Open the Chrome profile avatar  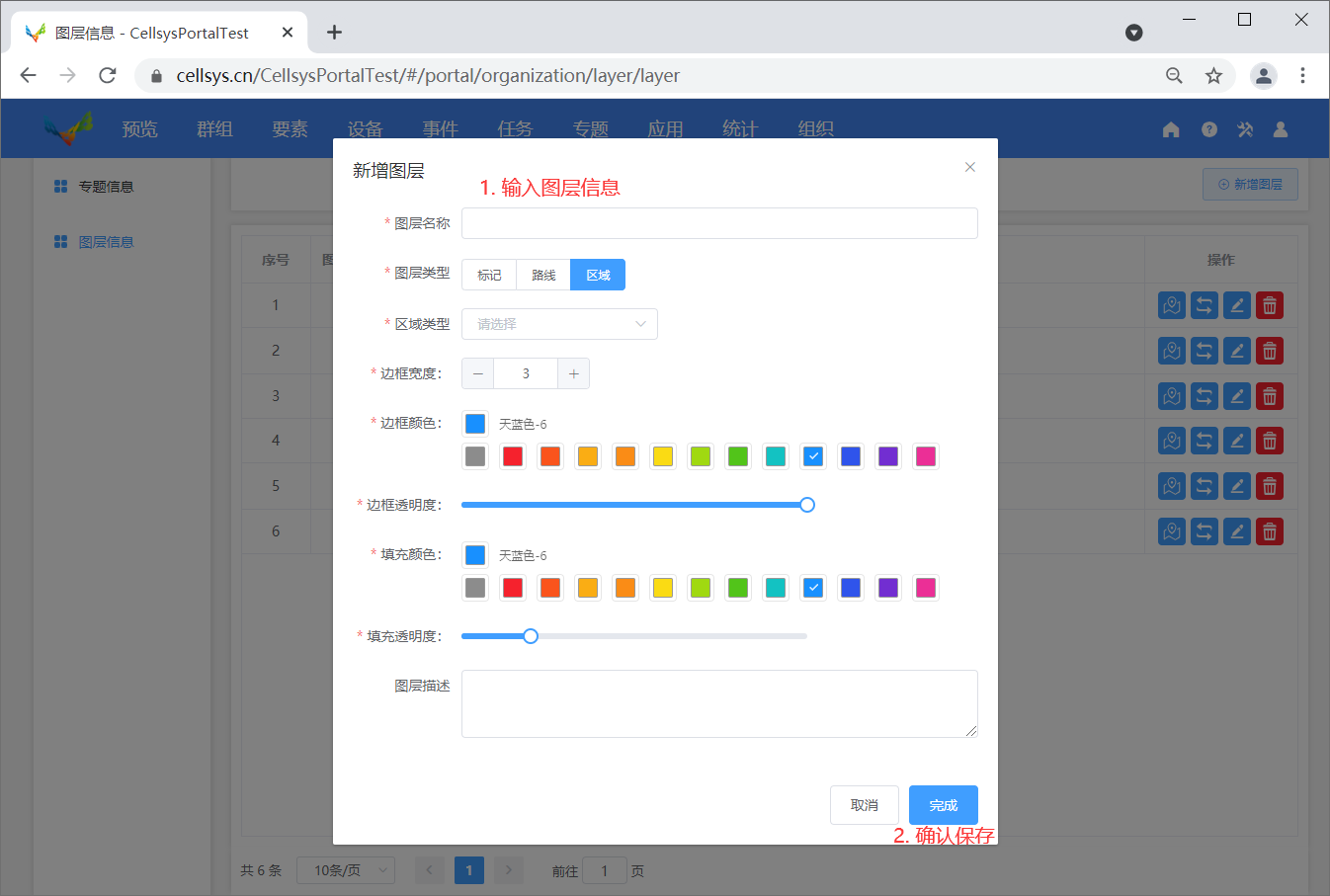pyautogui.click(x=1264, y=75)
